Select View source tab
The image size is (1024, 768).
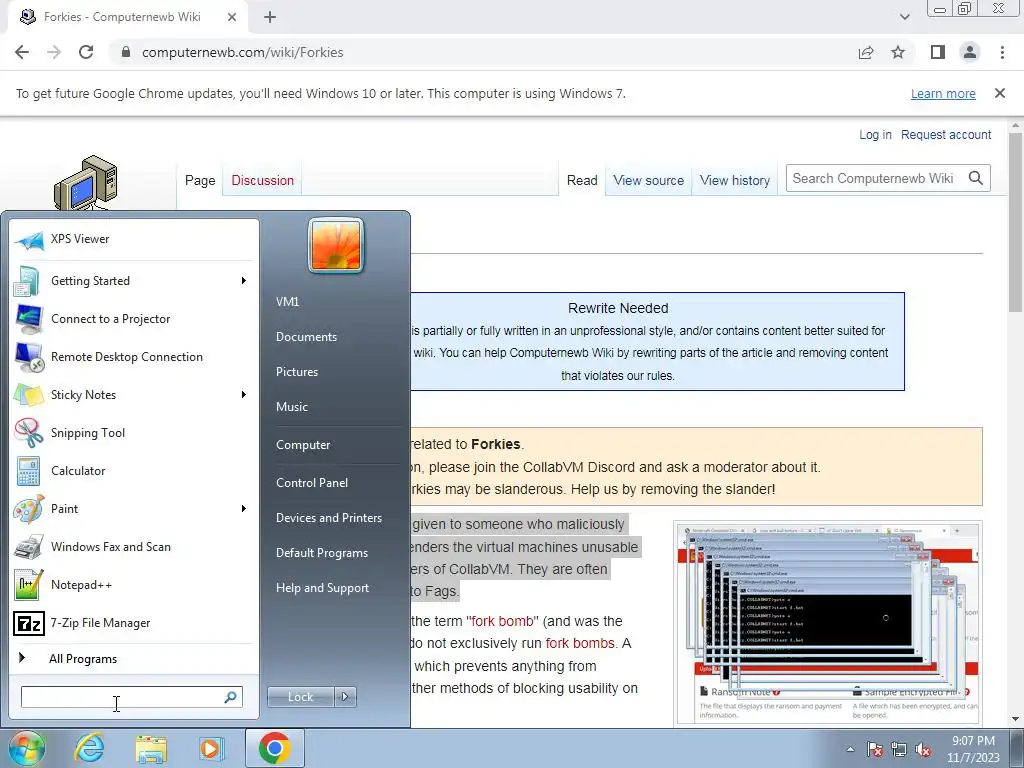pos(648,180)
